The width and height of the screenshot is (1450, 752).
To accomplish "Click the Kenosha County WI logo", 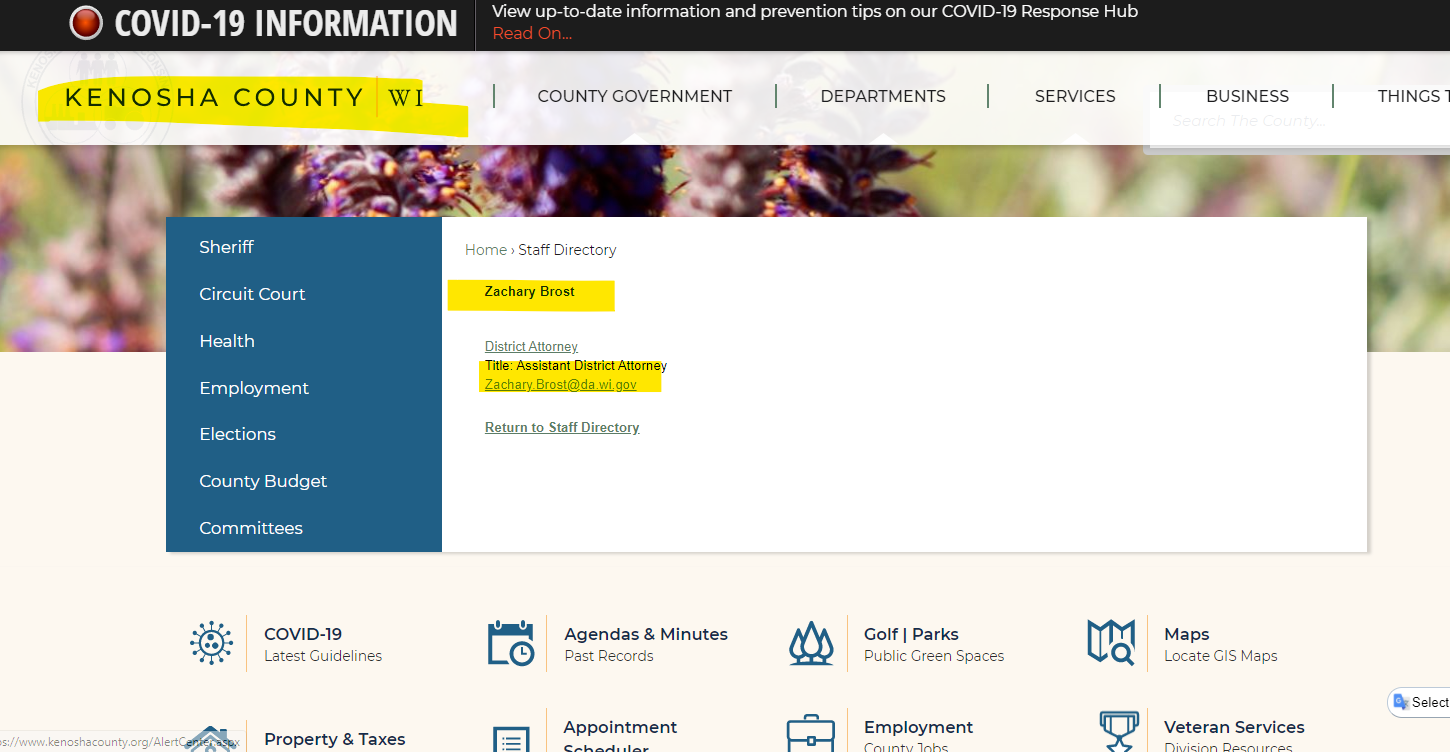I will [244, 97].
